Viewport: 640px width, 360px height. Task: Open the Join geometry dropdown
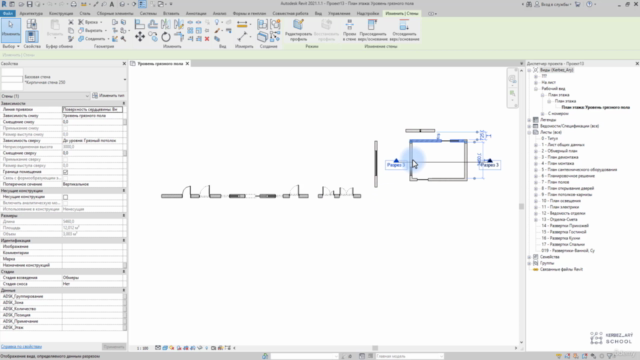pyautogui.click(x=108, y=39)
